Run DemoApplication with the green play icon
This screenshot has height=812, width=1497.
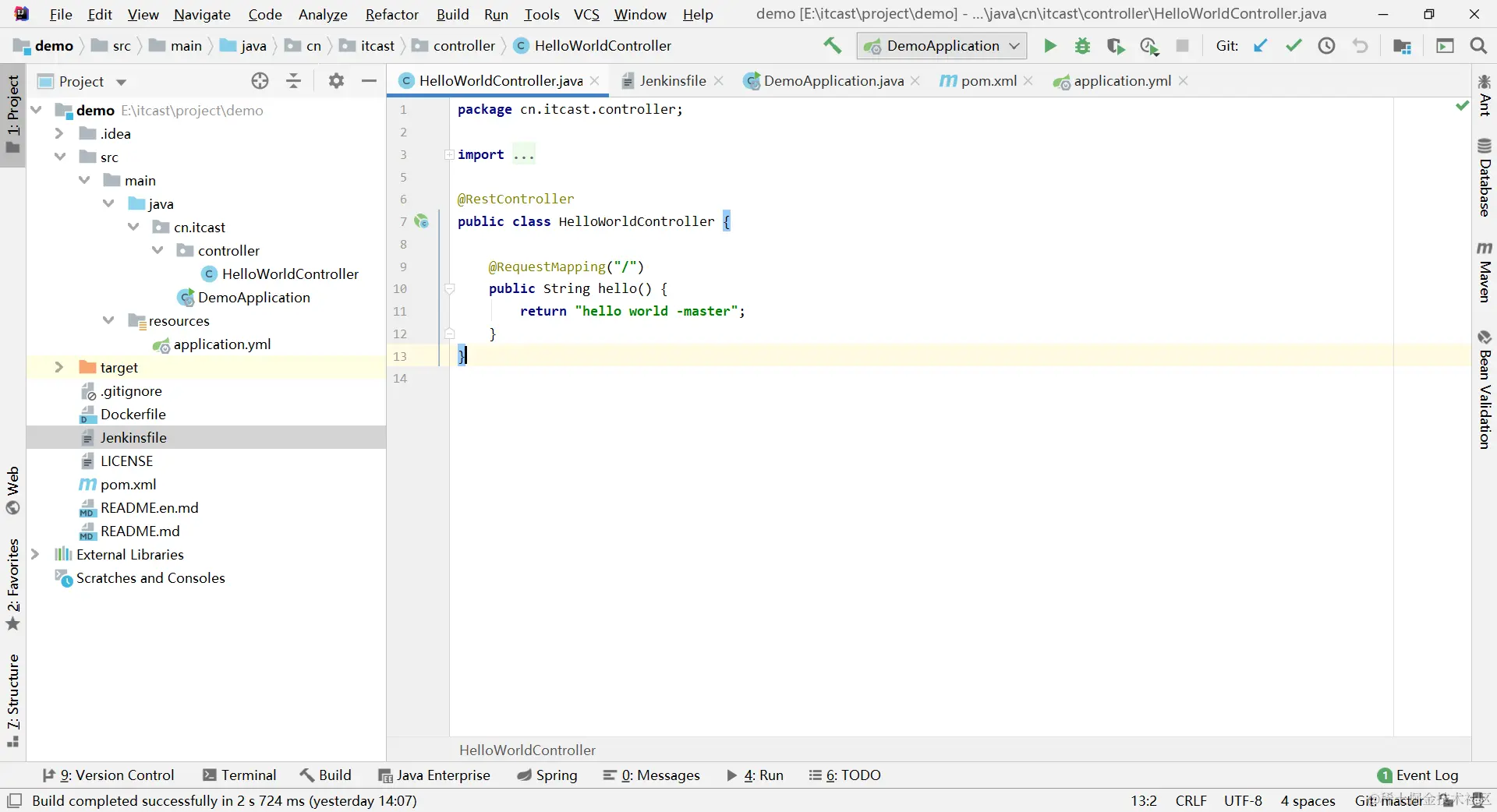point(1050,46)
